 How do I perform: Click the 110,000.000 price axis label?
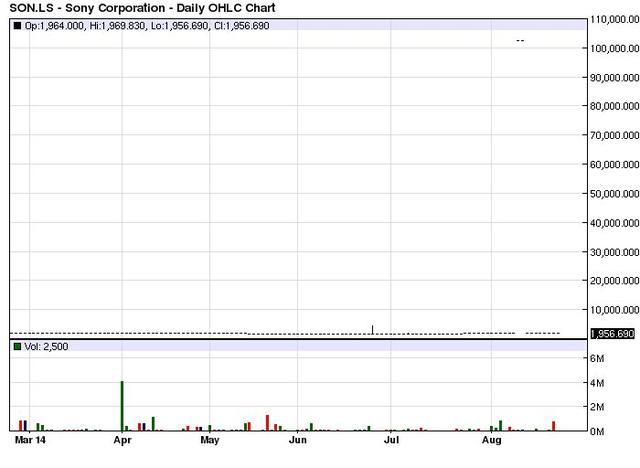click(x=615, y=19)
